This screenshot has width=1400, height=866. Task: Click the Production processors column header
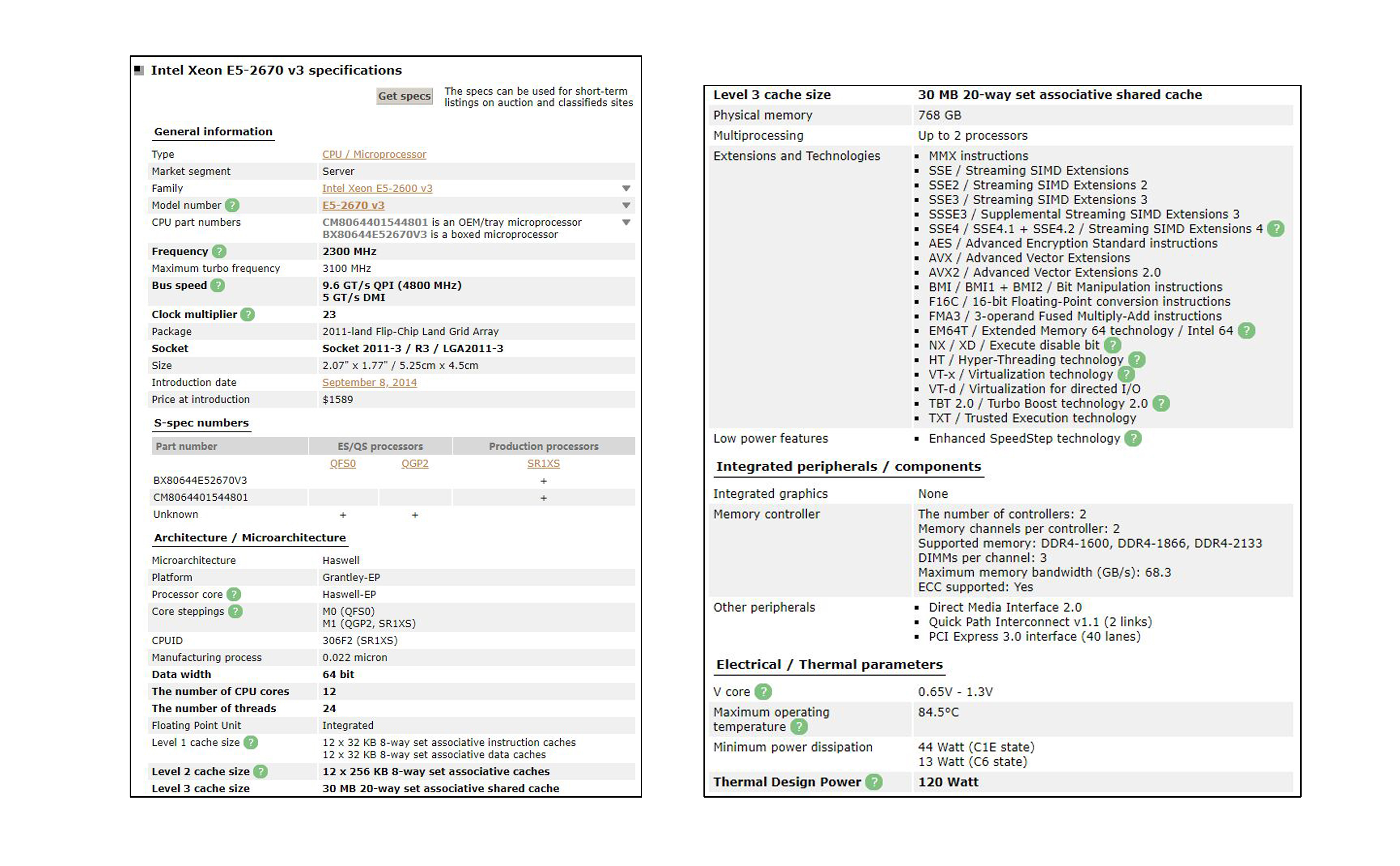point(543,446)
